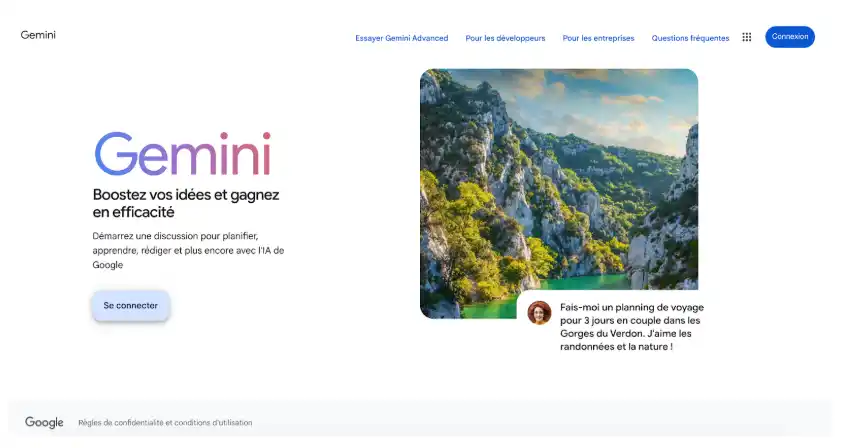Click the large colorful Gemini wordmark
Viewport: 850px width, 448px height.
pyautogui.click(x=183, y=153)
